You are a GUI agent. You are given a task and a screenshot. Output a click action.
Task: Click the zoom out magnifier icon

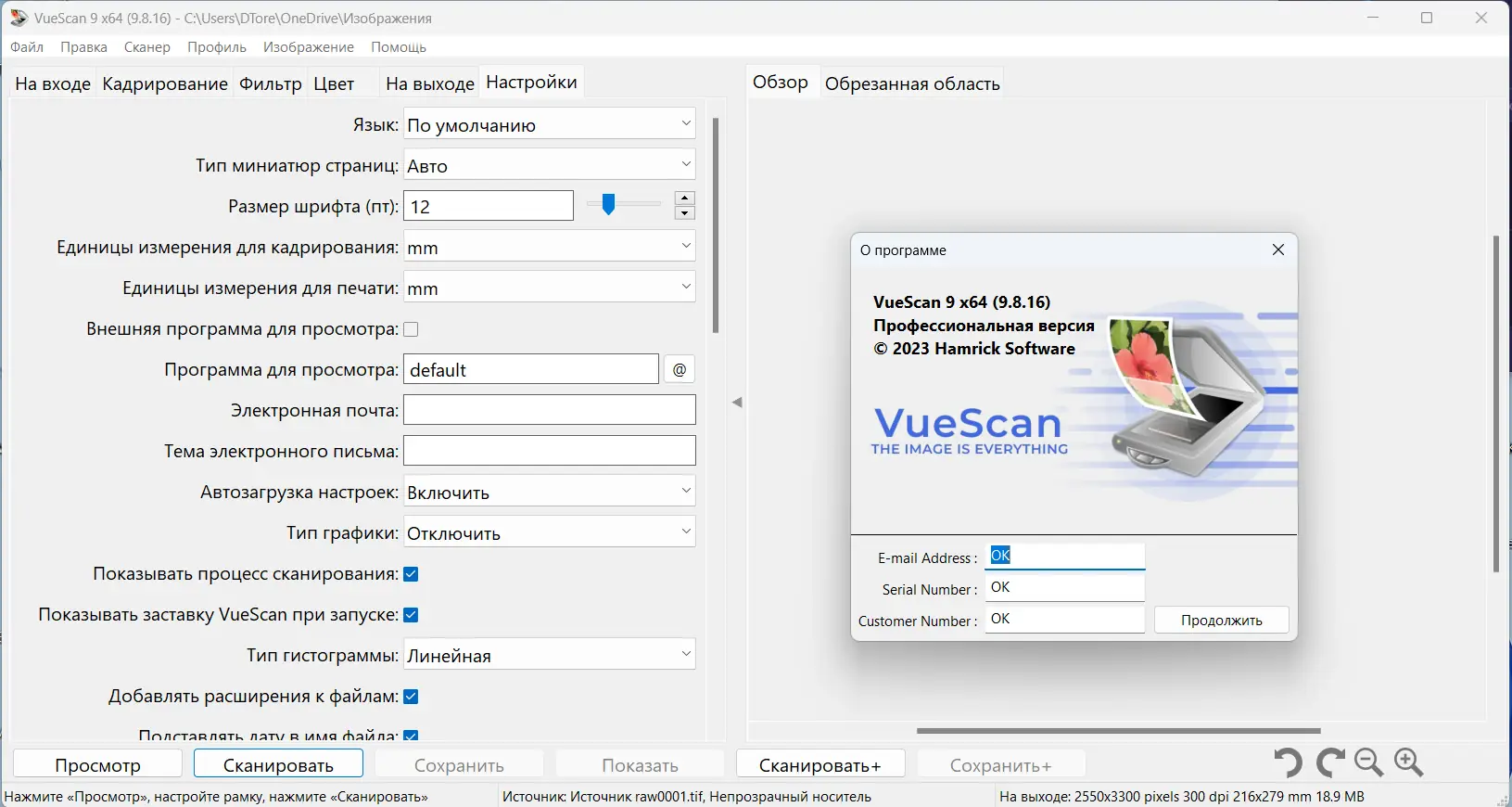tap(1369, 762)
